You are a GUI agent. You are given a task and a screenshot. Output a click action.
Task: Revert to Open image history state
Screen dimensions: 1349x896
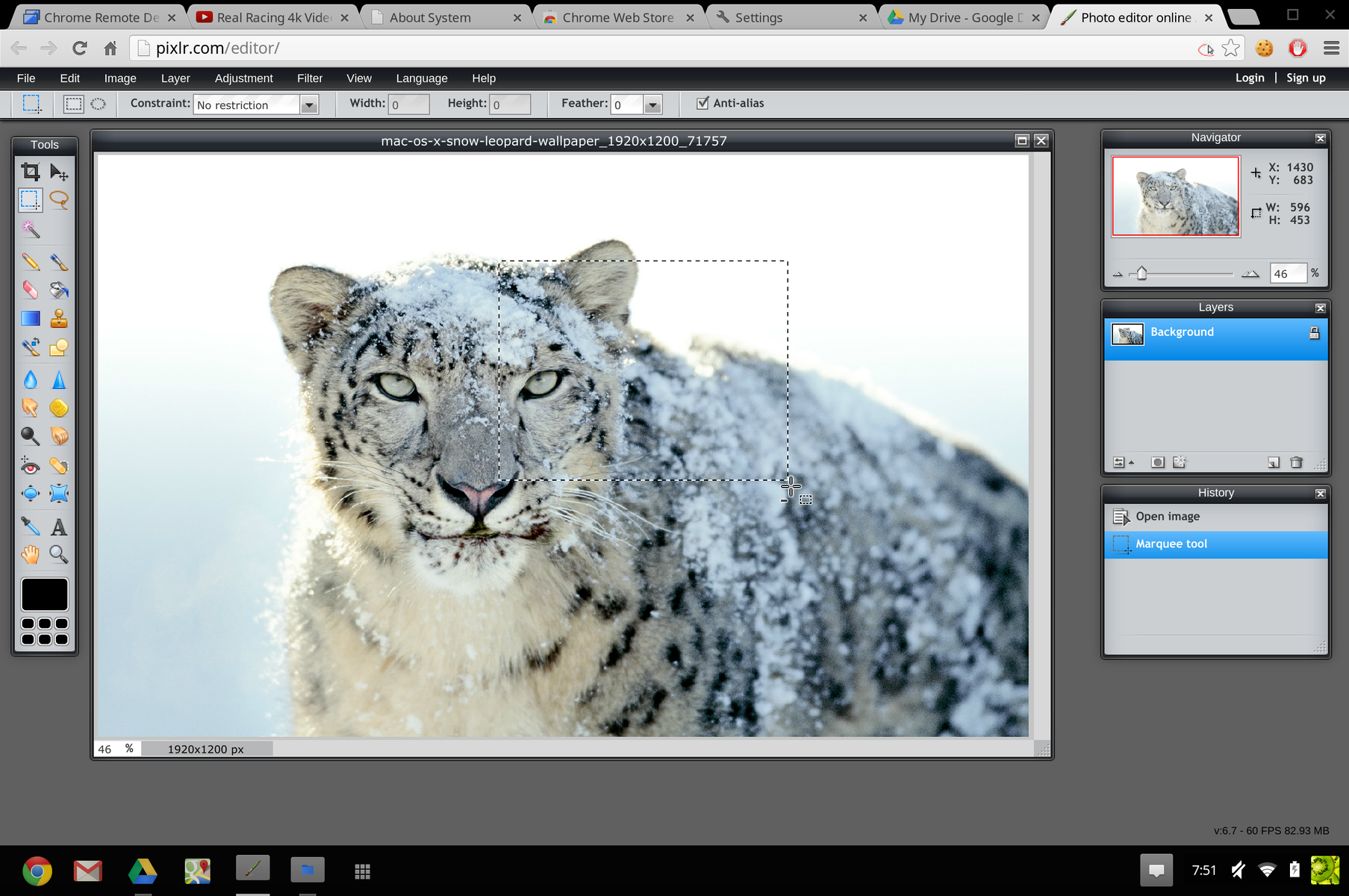pos(1168,517)
